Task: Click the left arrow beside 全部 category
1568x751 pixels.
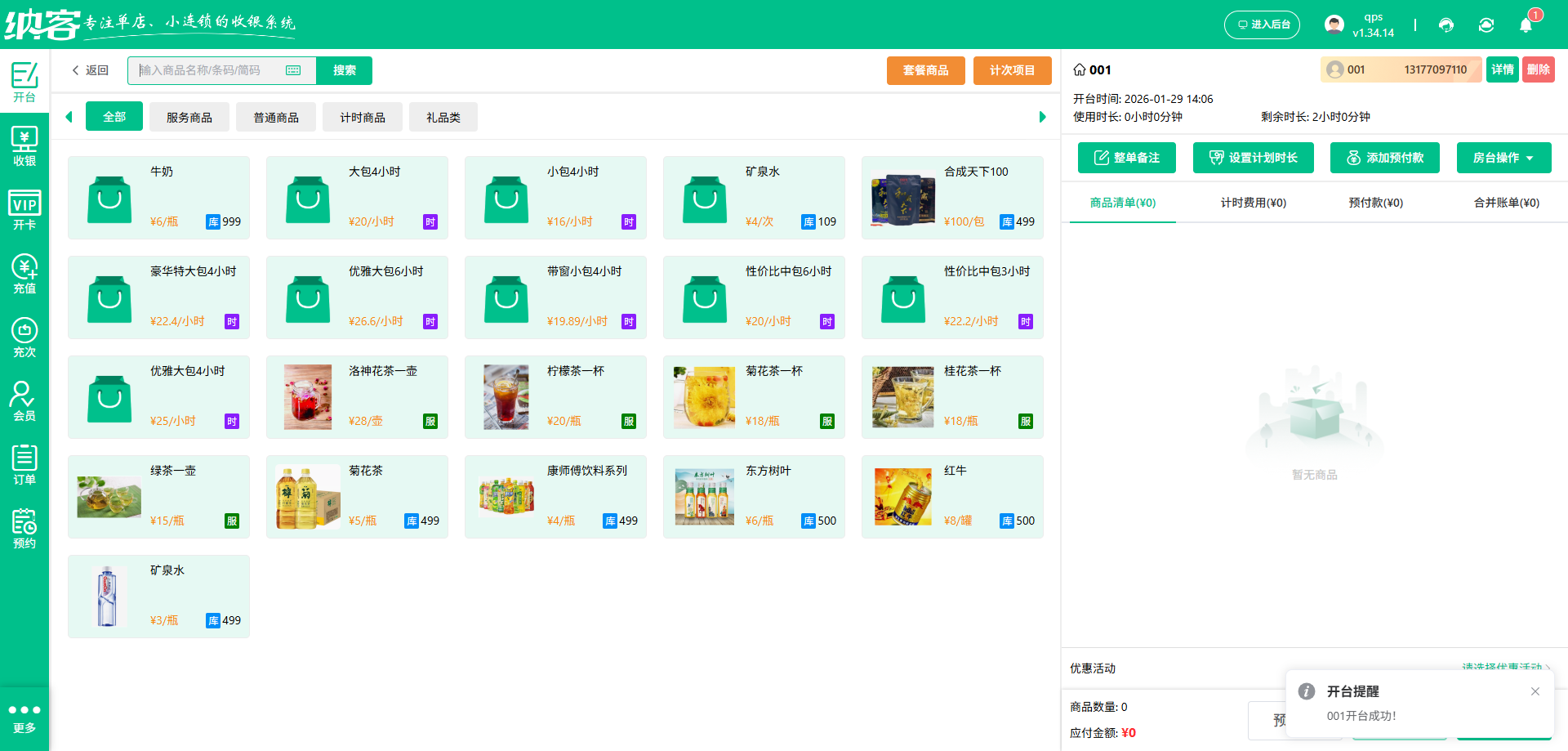Action: tap(69, 116)
